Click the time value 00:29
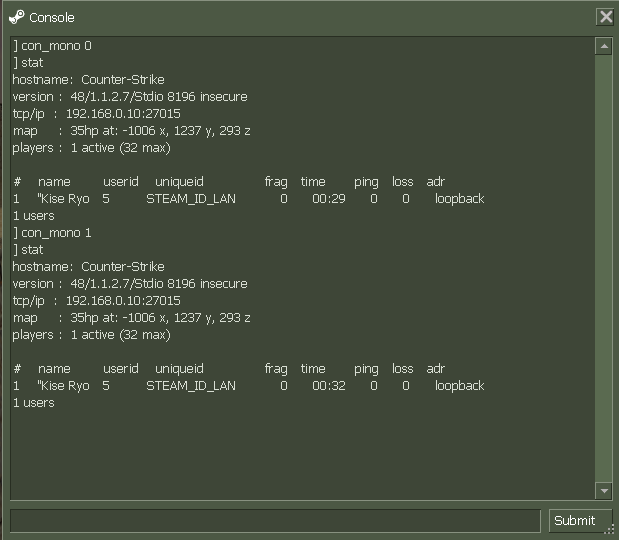Screen dimensions: 619x540 [328, 199]
